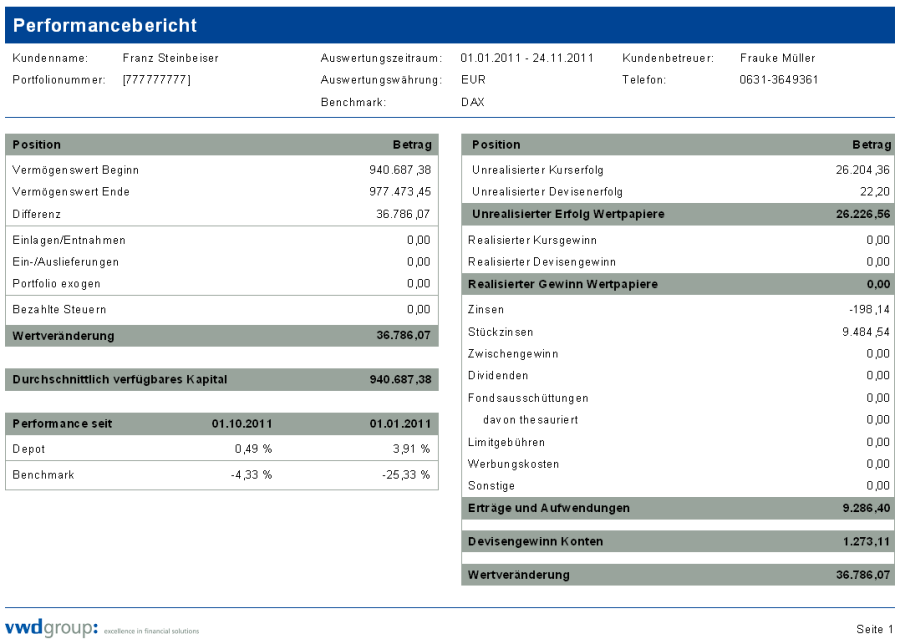Click the Durchschnittlich verfügbares Kapital row label
Image resolution: width=900 pixels, height=639 pixels.
click(x=119, y=380)
